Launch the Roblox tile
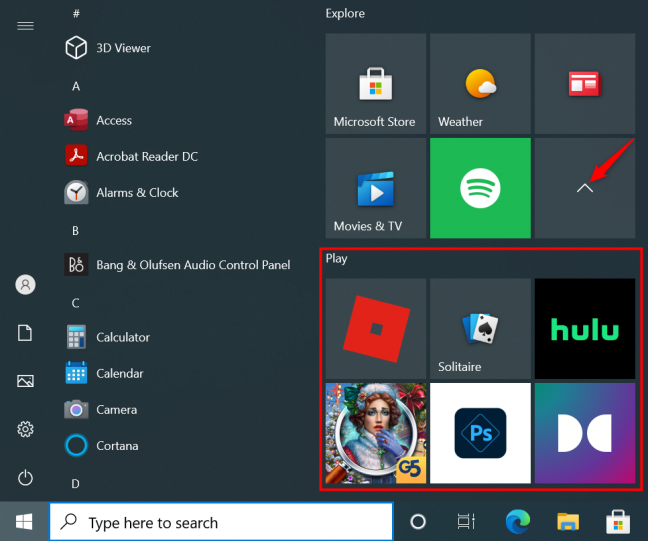This screenshot has height=541, width=648. (x=376, y=329)
